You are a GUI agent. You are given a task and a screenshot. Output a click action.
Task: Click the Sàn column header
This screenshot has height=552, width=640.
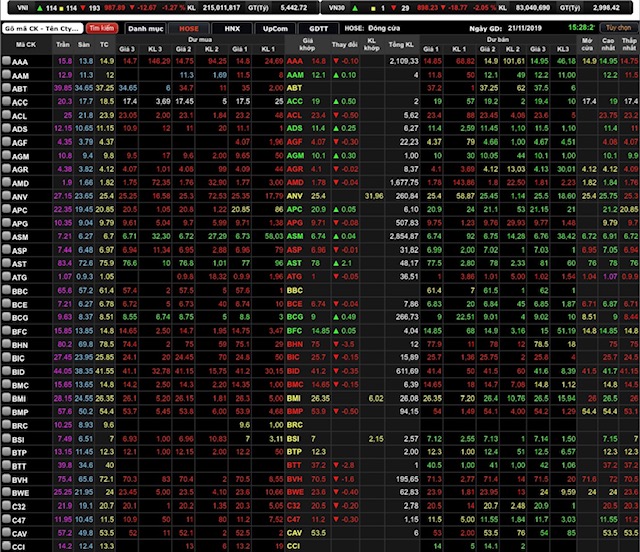coord(84,45)
